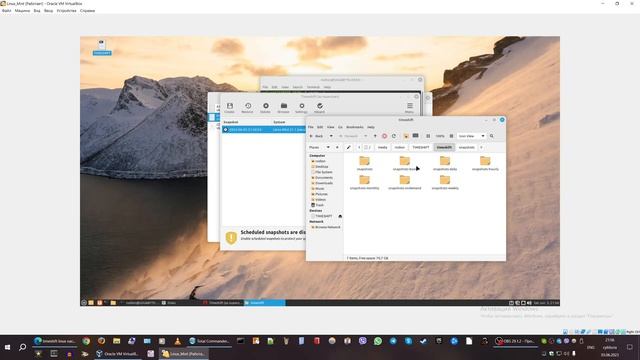Click the Delete snapshot icon in Timeshift
The image size is (640, 360).
pos(265,108)
